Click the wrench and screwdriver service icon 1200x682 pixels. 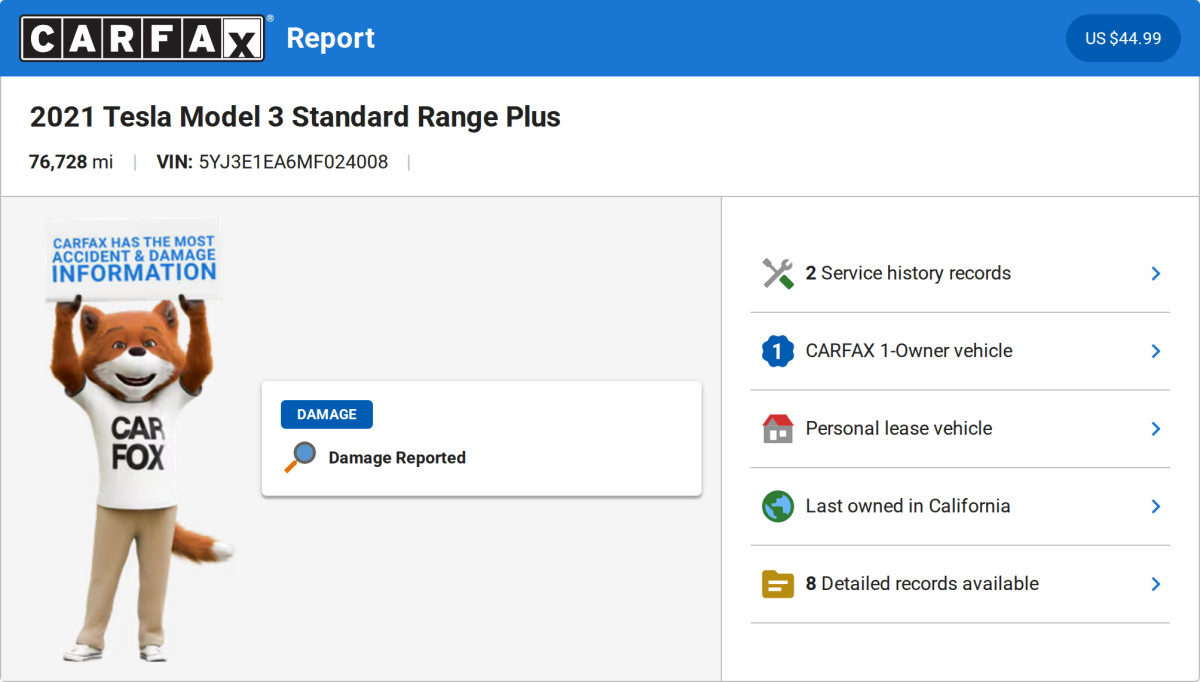click(777, 273)
